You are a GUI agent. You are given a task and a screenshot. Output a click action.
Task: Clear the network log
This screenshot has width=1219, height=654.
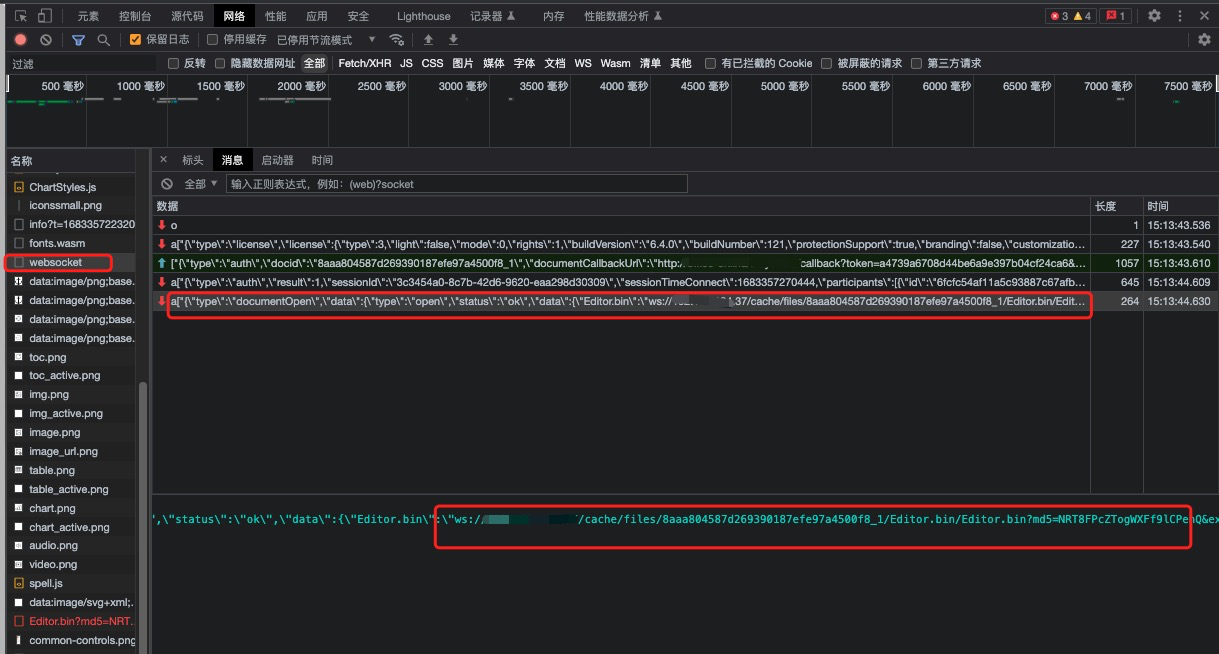pyautogui.click(x=45, y=38)
